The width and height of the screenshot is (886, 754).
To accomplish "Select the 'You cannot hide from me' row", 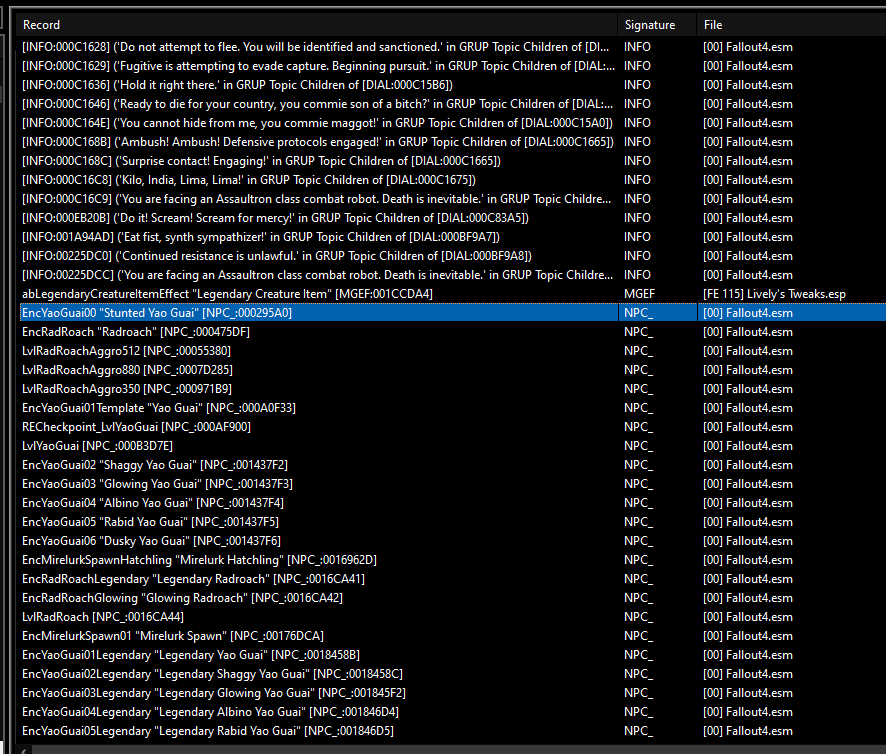I will coord(452,123).
